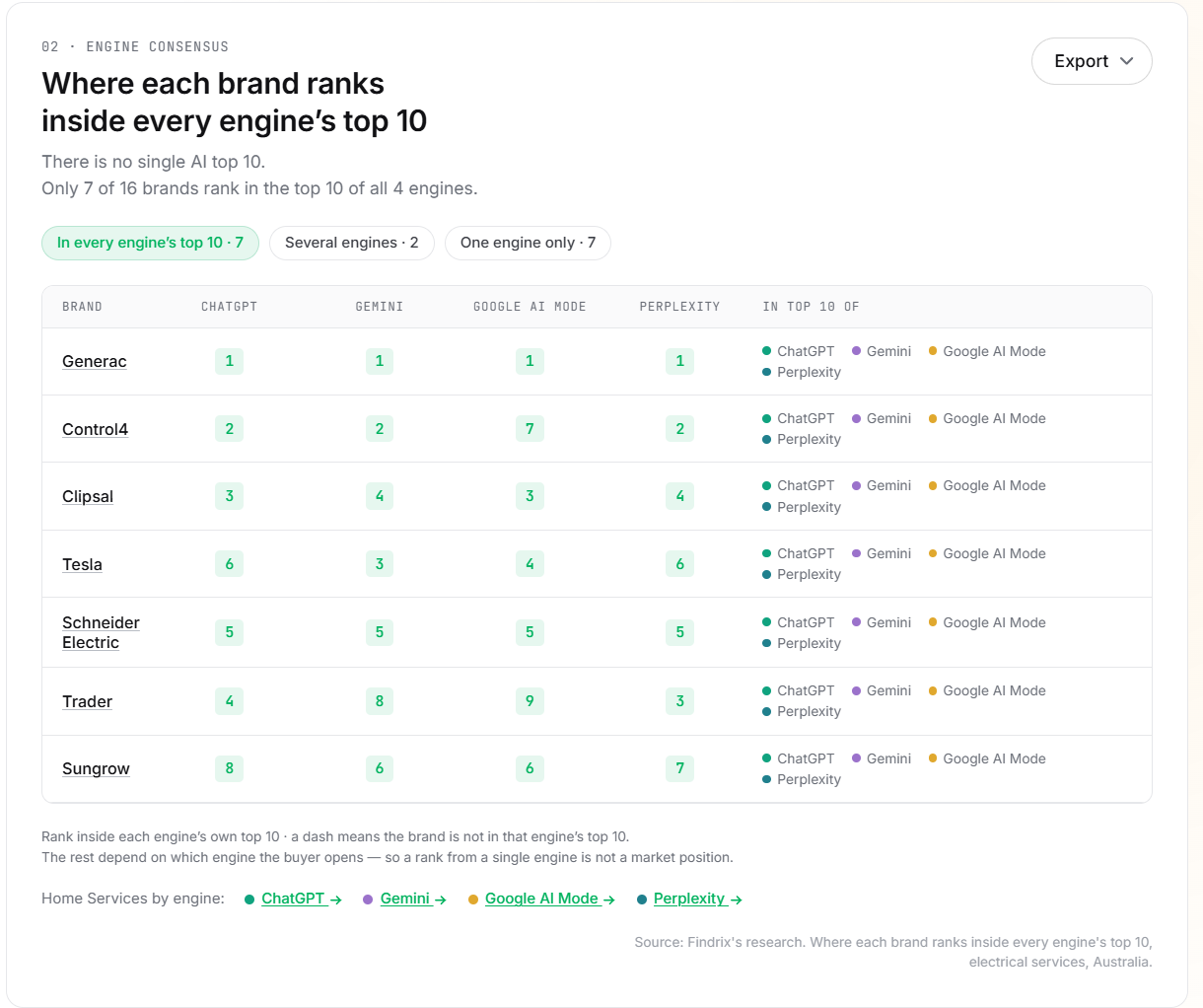Select the 'In every engine's top 10 · 7' filter
1203x1008 pixels.
click(x=150, y=243)
